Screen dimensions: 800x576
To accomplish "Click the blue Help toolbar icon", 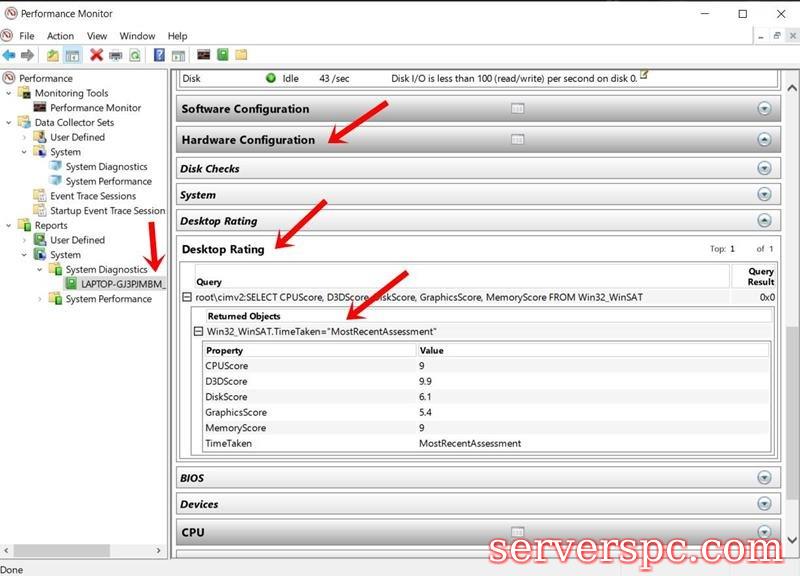I will [x=159, y=55].
